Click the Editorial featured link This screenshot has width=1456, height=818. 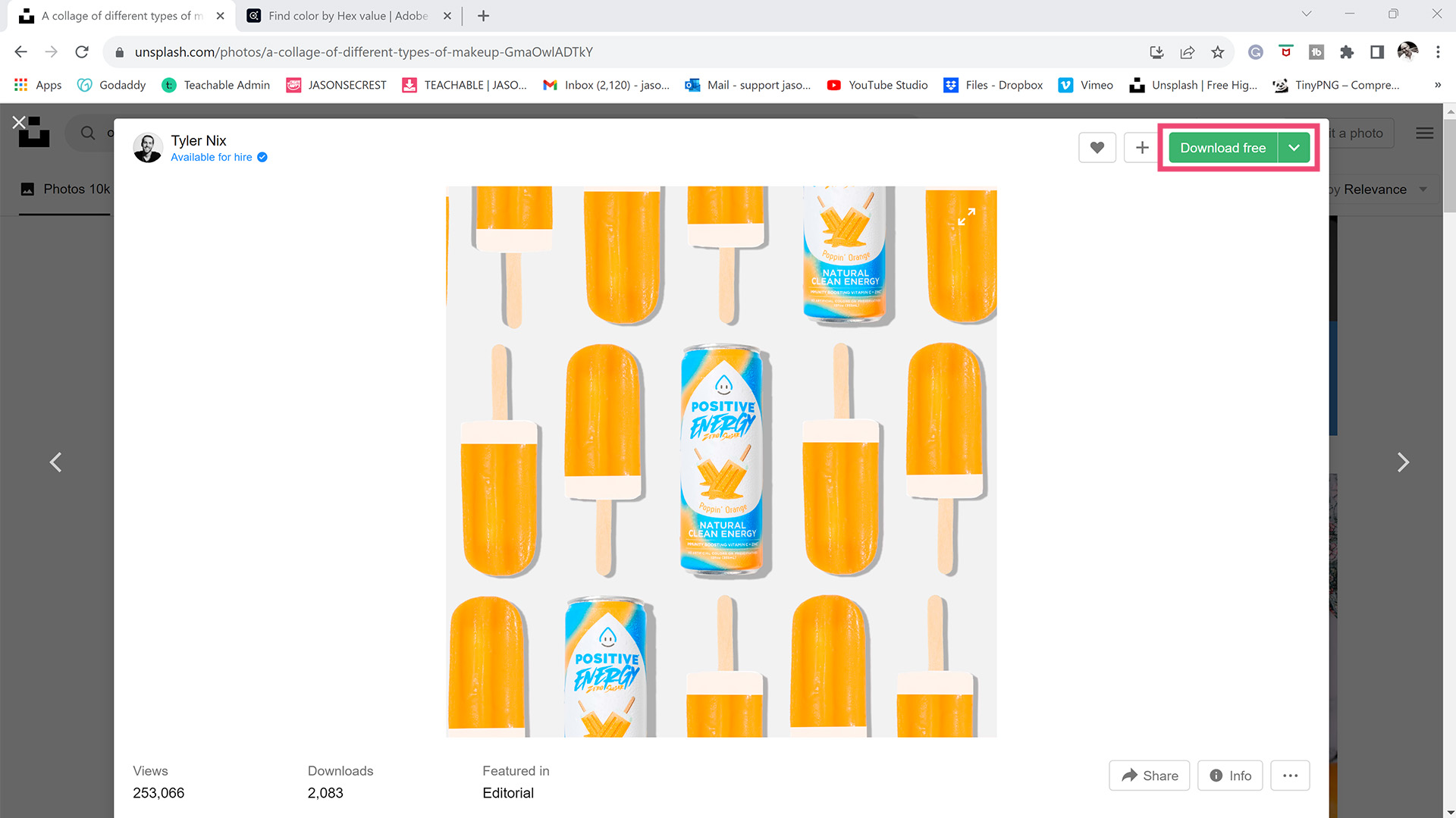pos(508,793)
